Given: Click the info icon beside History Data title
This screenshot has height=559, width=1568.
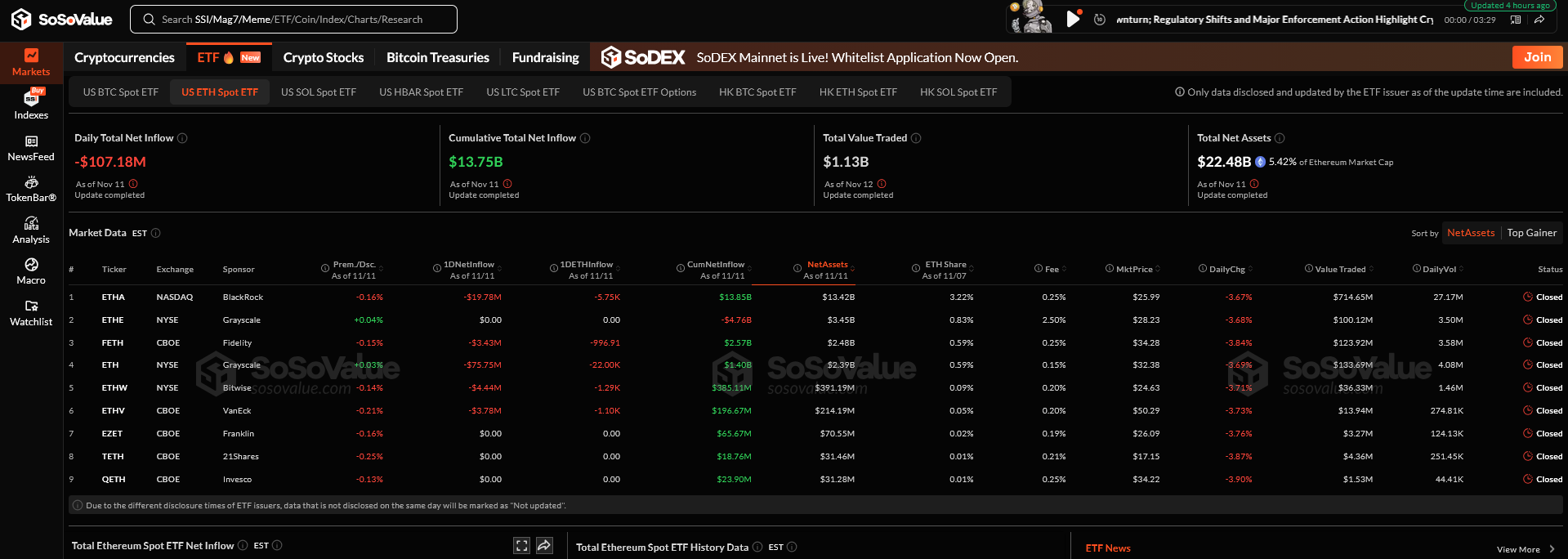Looking at the screenshot, I should pyautogui.click(x=757, y=547).
